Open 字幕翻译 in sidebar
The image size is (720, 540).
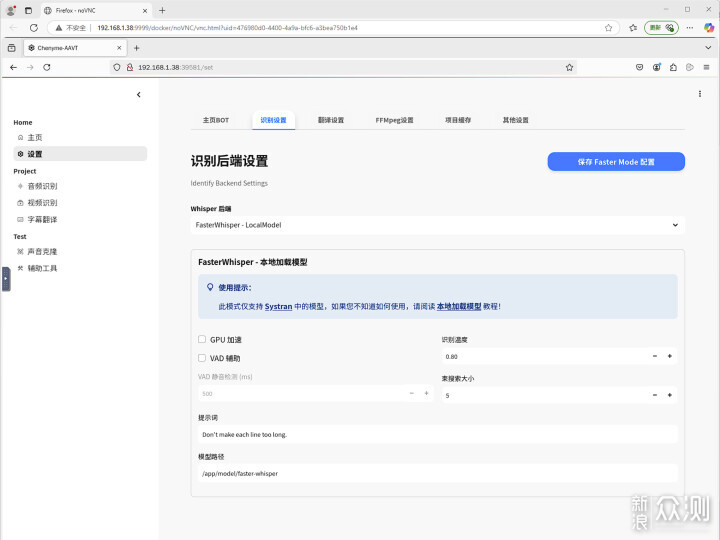(x=80, y=219)
